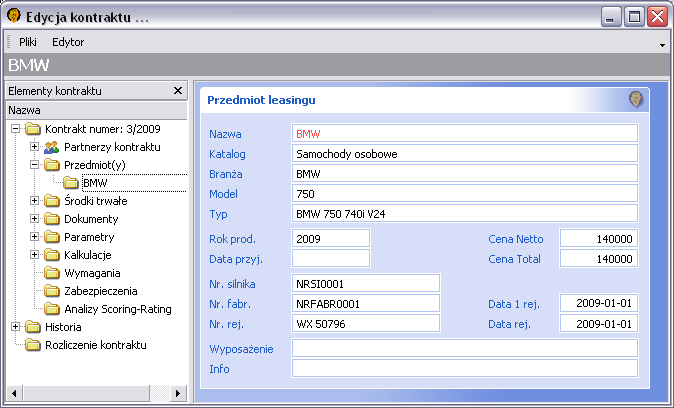Click the tree horizontal scrollbar thumb
This screenshot has width=674, height=408.
point(86,393)
